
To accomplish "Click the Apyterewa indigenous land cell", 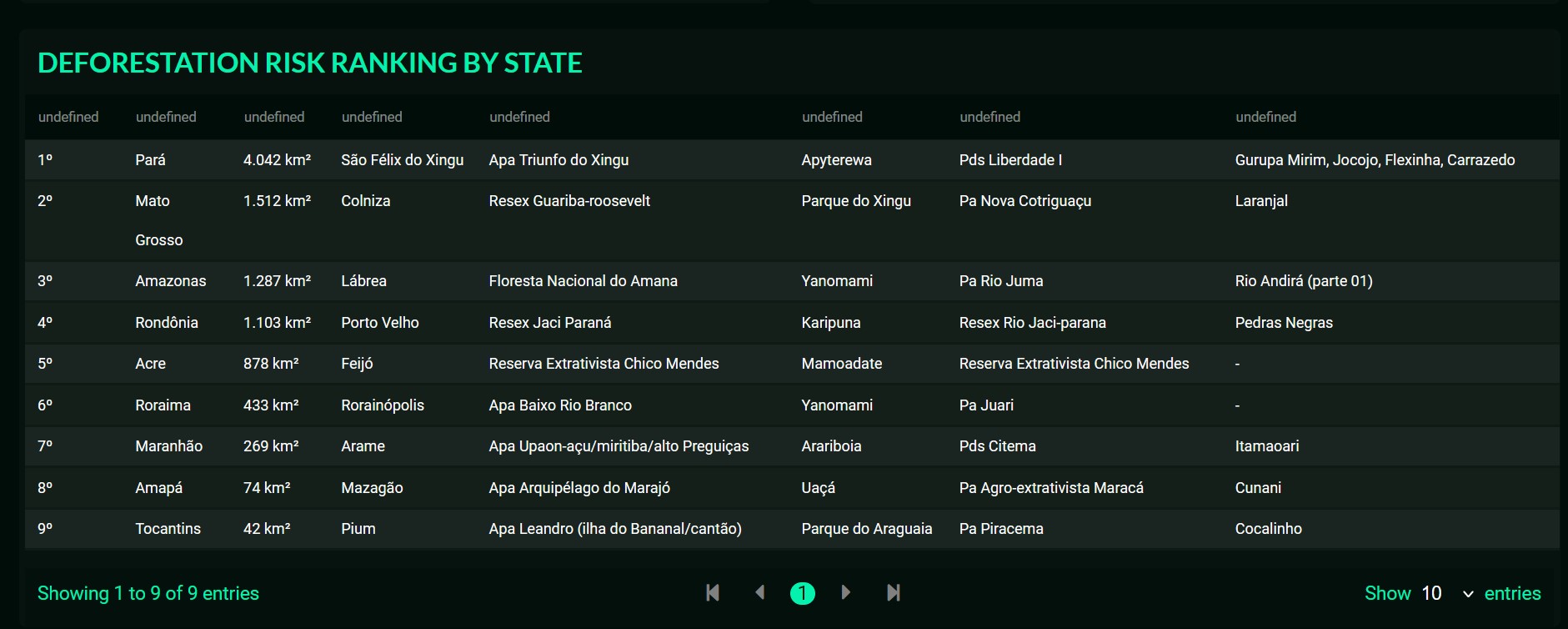I will click(836, 160).
